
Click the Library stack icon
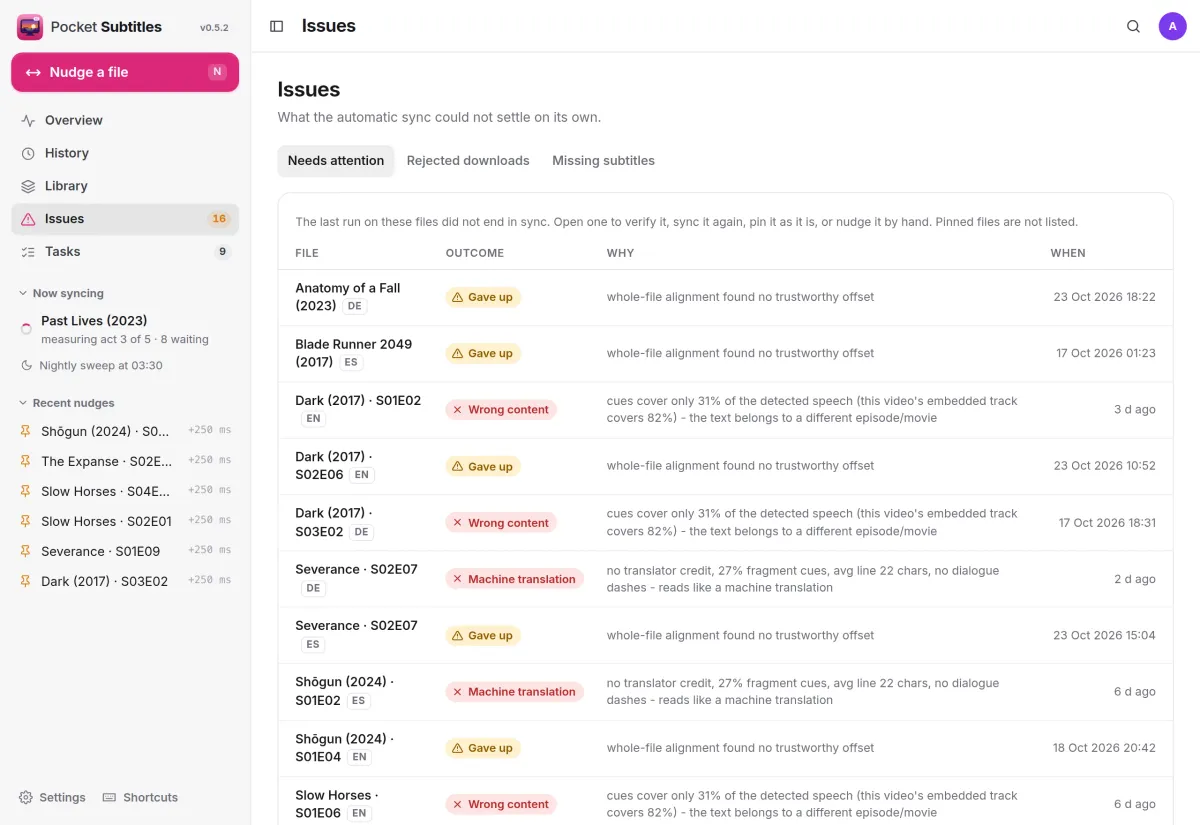[28, 186]
